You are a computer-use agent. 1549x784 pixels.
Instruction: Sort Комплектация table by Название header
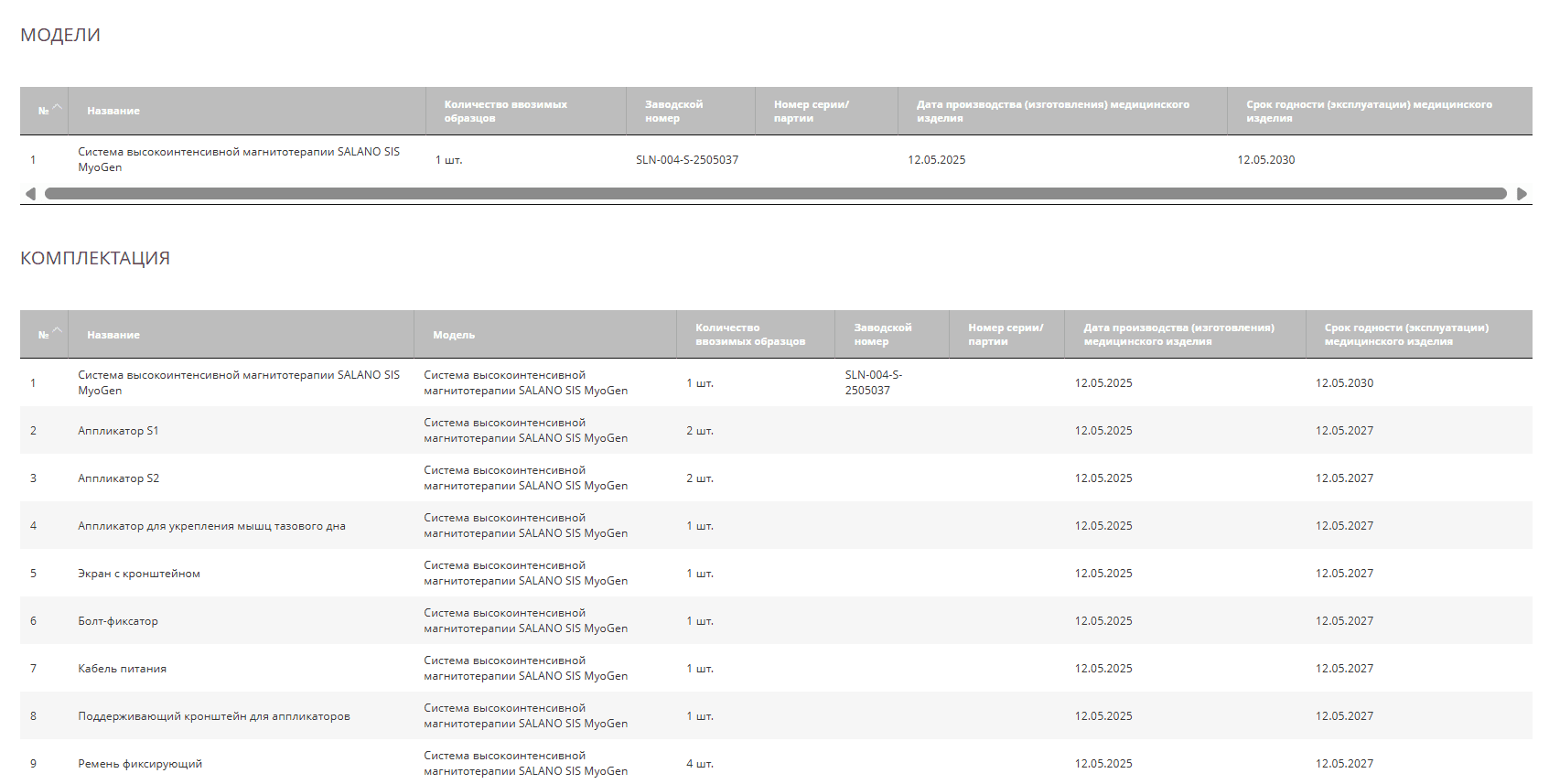point(113,335)
